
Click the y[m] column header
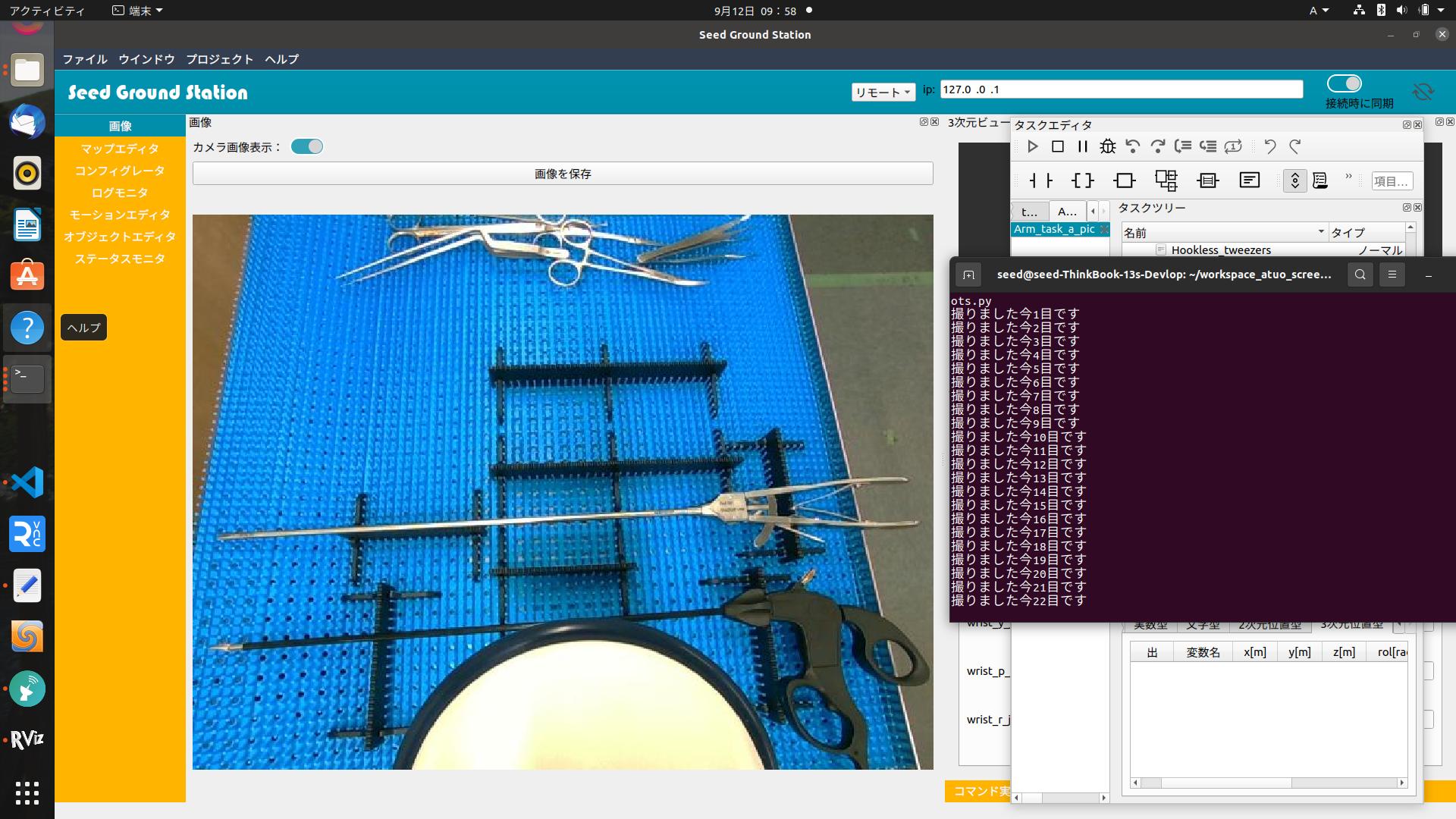click(x=1300, y=652)
